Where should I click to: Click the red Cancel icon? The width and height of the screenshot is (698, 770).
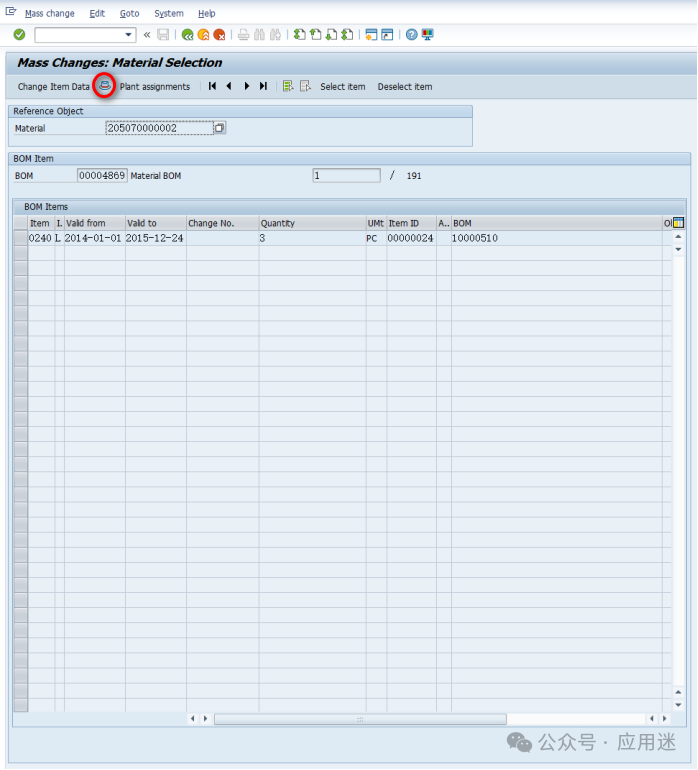(219, 35)
